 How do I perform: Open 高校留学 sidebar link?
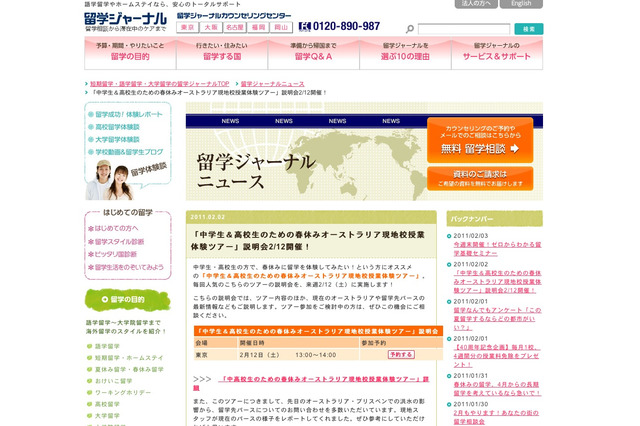pyautogui.click(x=107, y=404)
